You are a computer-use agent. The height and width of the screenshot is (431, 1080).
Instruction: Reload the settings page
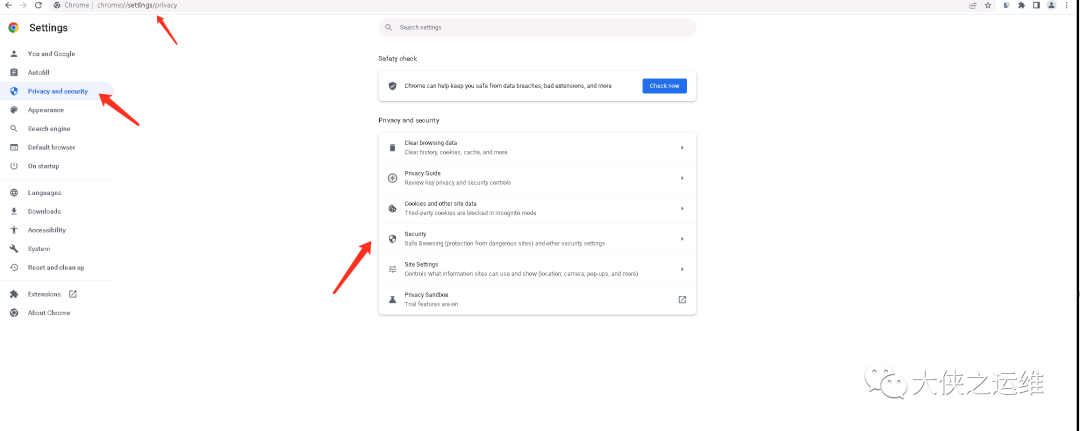tap(38, 5)
